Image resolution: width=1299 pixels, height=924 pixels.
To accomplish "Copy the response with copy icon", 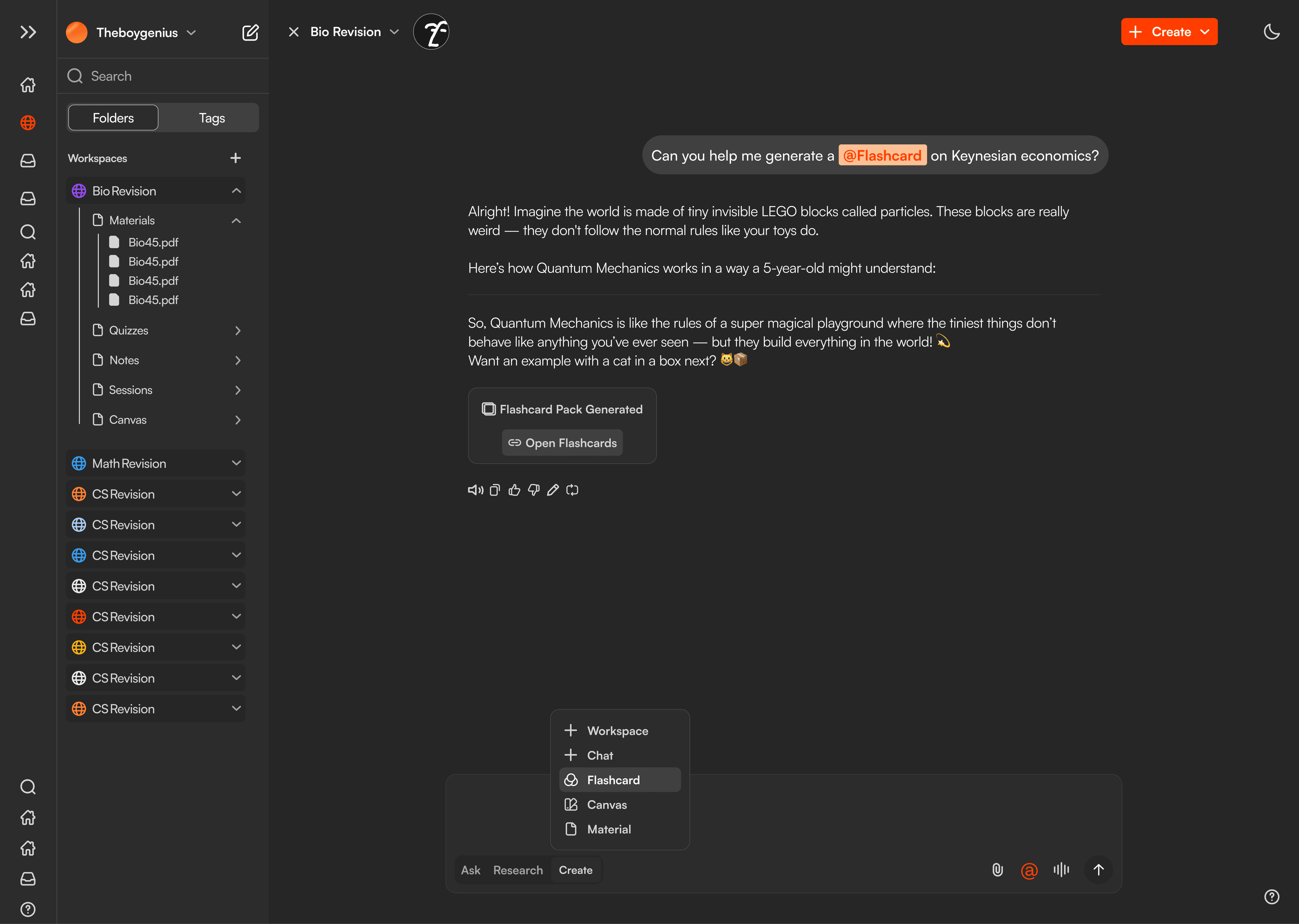I will click(495, 490).
